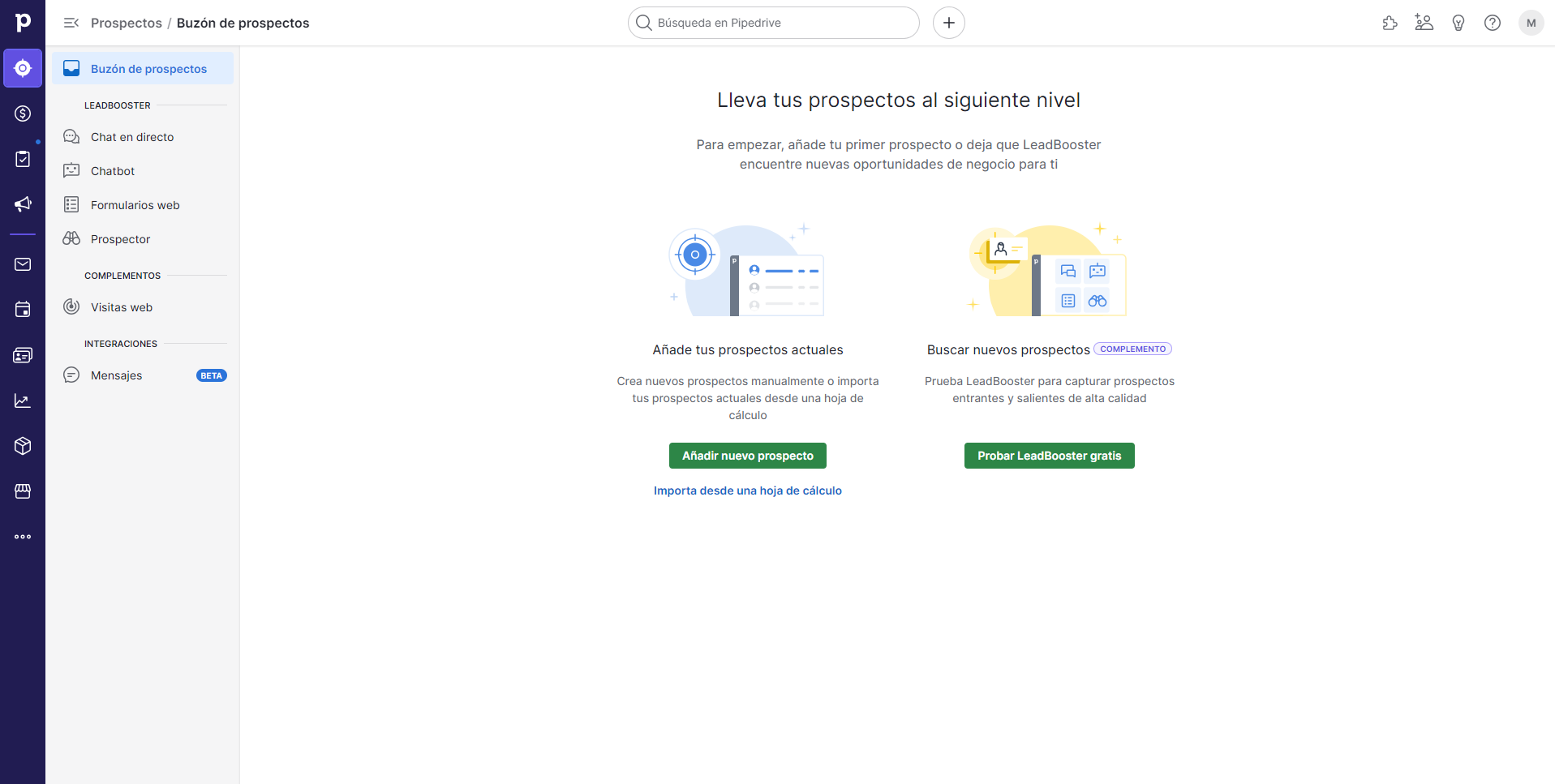Open the Deals section via dollar icon
1555x784 pixels.
pyautogui.click(x=22, y=114)
